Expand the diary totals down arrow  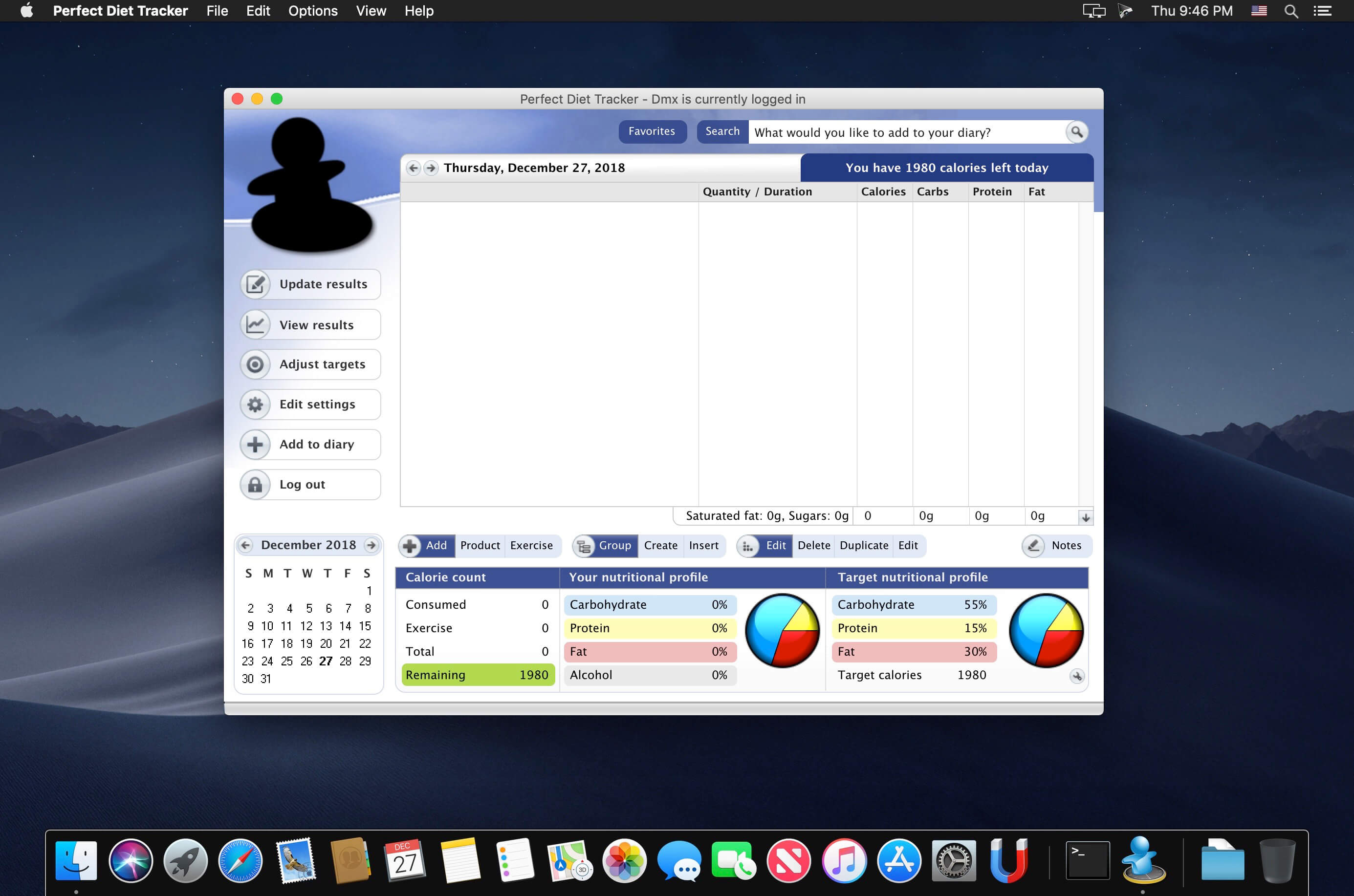pos(1085,518)
